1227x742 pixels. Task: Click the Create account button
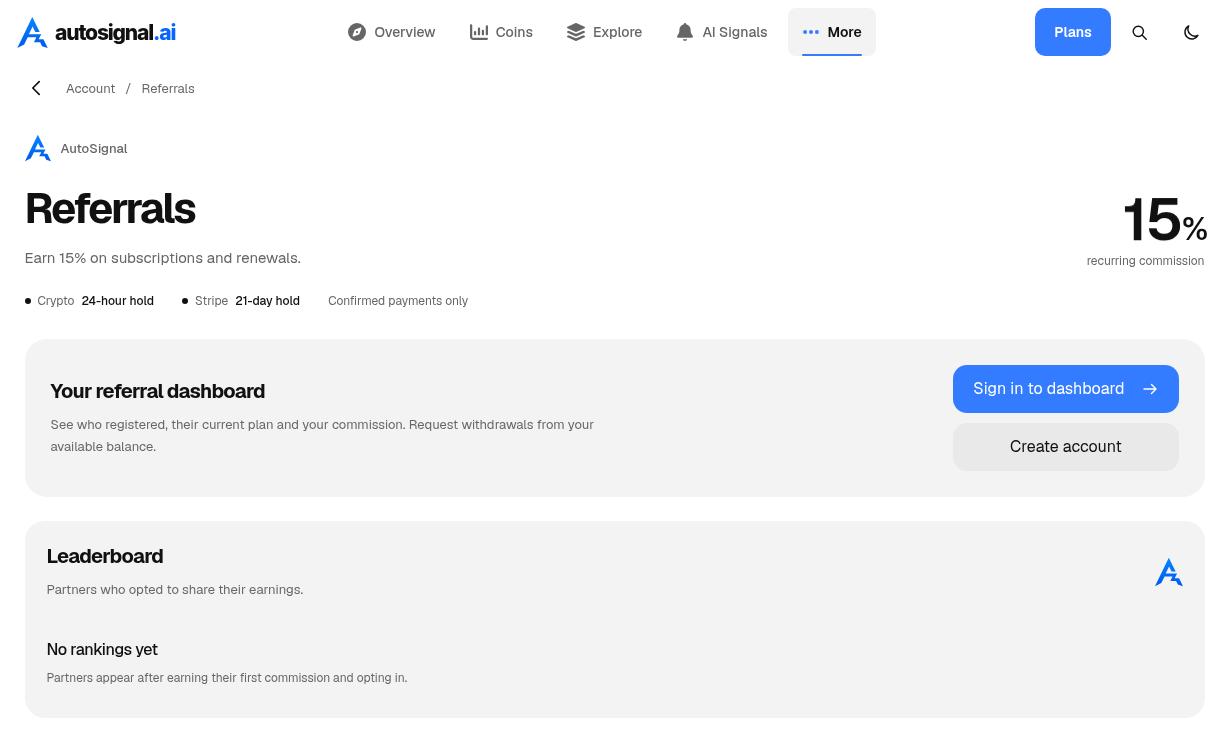click(1066, 447)
